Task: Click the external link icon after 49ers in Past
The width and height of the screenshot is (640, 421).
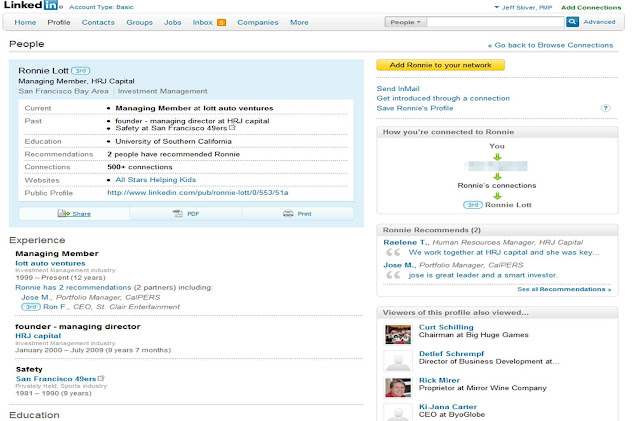Action: tap(232, 127)
